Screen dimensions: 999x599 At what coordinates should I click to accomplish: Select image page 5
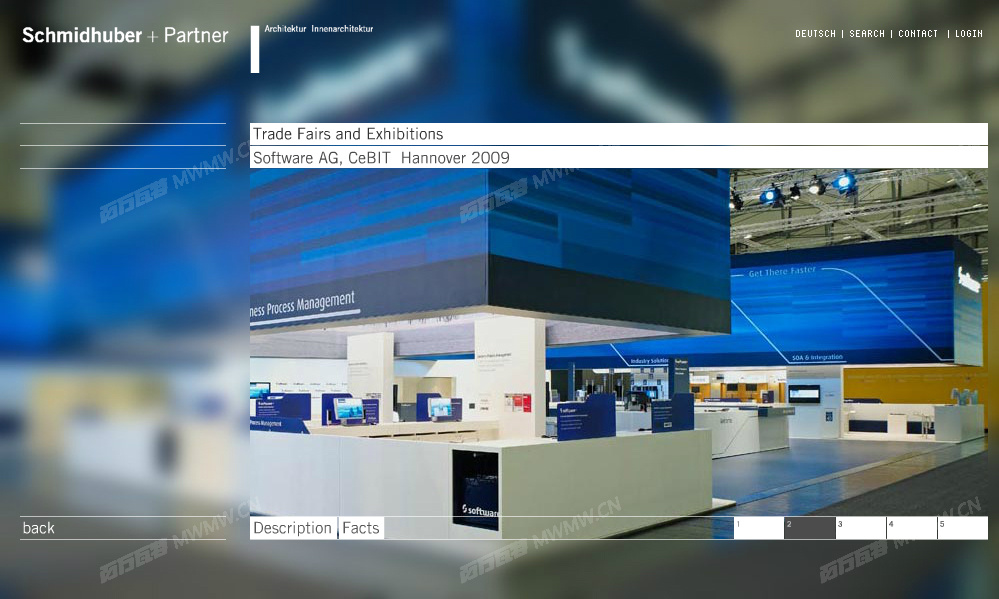tap(963, 528)
